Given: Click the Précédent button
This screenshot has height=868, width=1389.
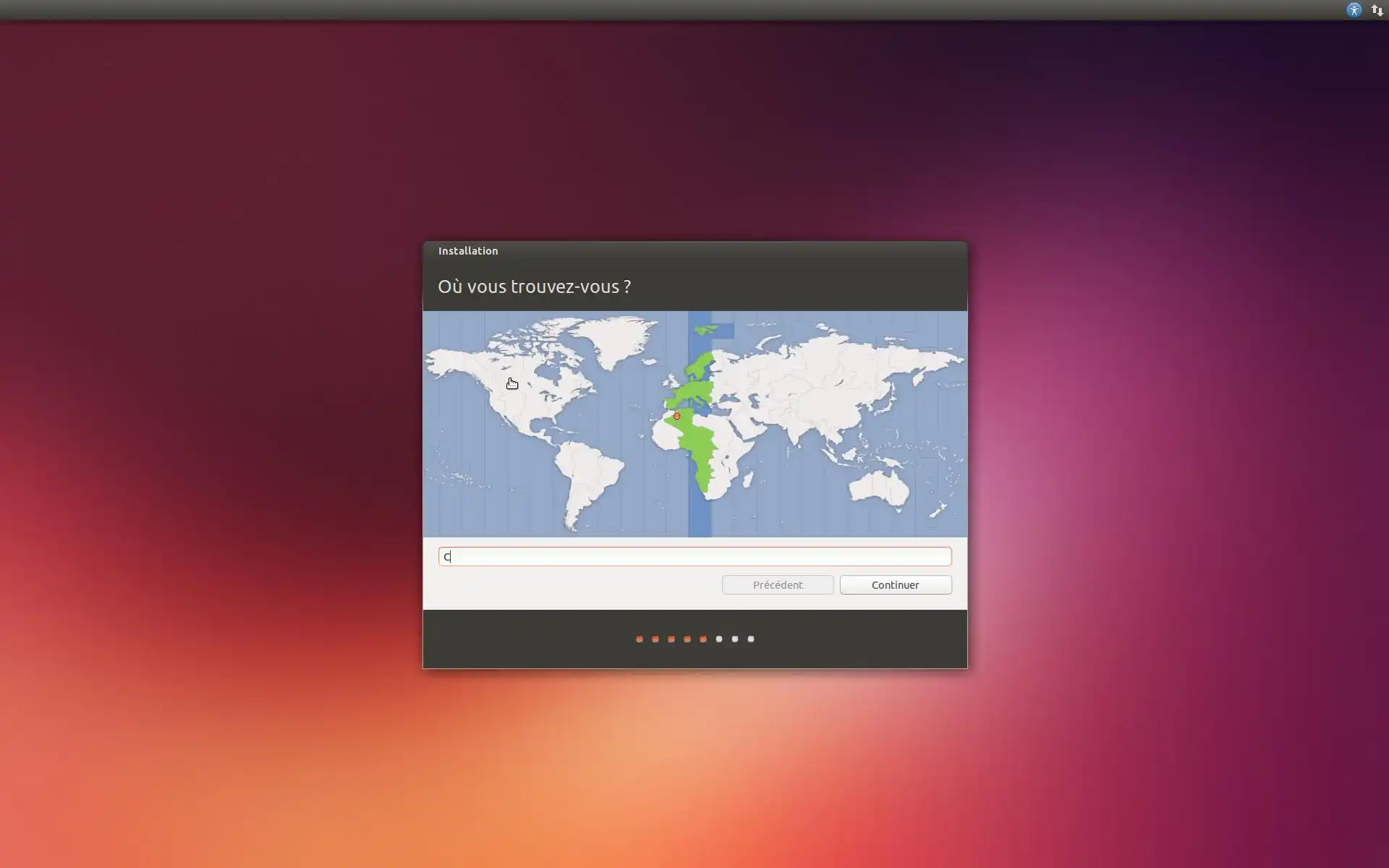Looking at the screenshot, I should [777, 584].
